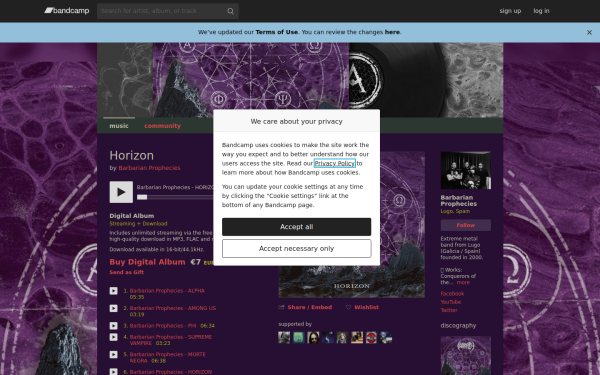The height and width of the screenshot is (375, 600).
Task: Open track title SUPREME VAMPIRE
Action: pos(171,340)
